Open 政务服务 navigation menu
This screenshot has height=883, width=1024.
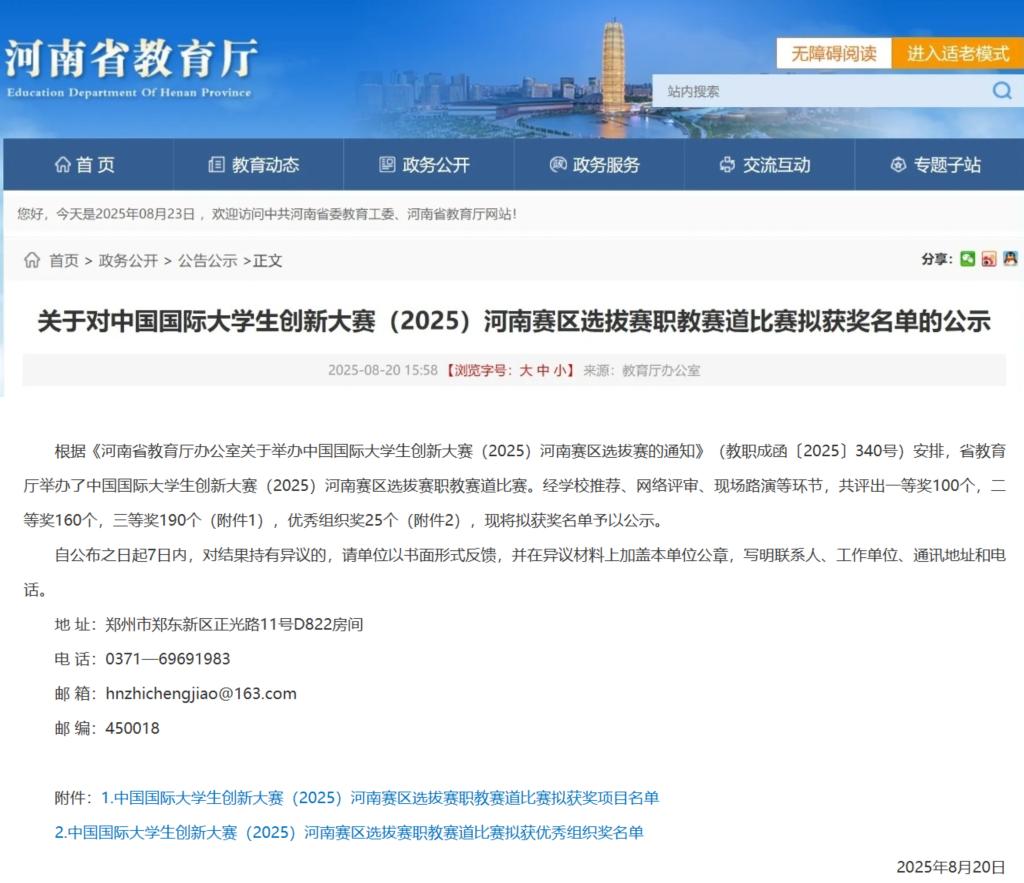tap(596, 165)
